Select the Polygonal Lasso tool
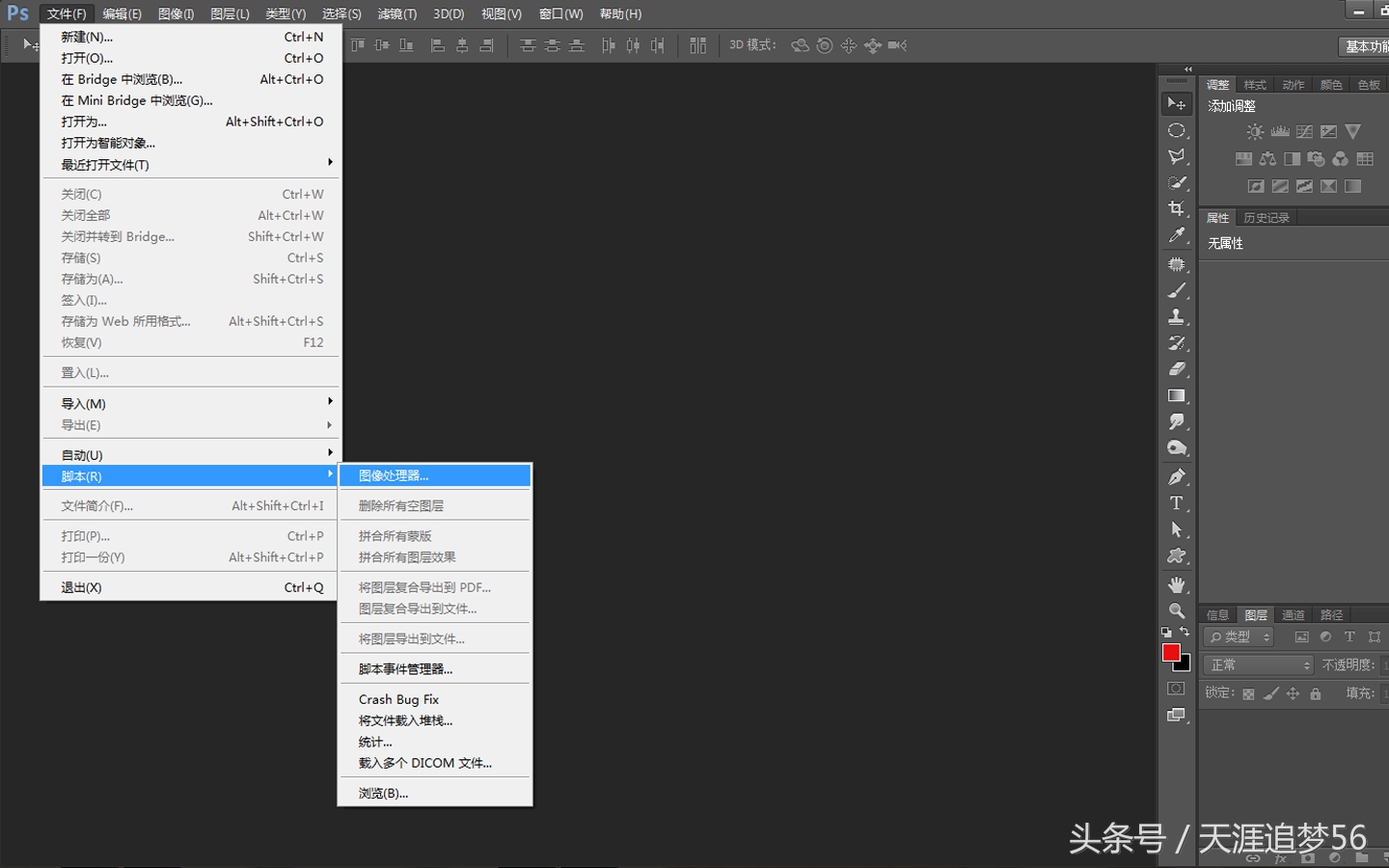This screenshot has height=868, width=1389. [x=1177, y=156]
